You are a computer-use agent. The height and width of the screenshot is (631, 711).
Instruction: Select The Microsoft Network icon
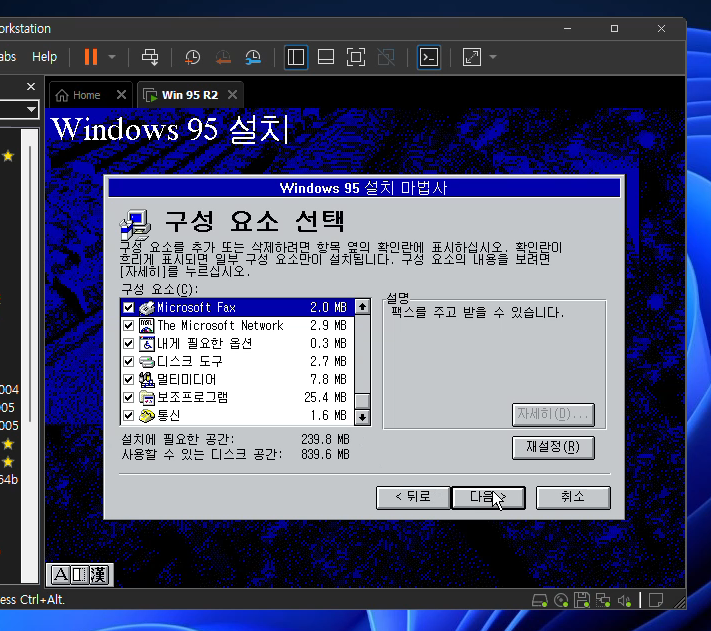(146, 325)
